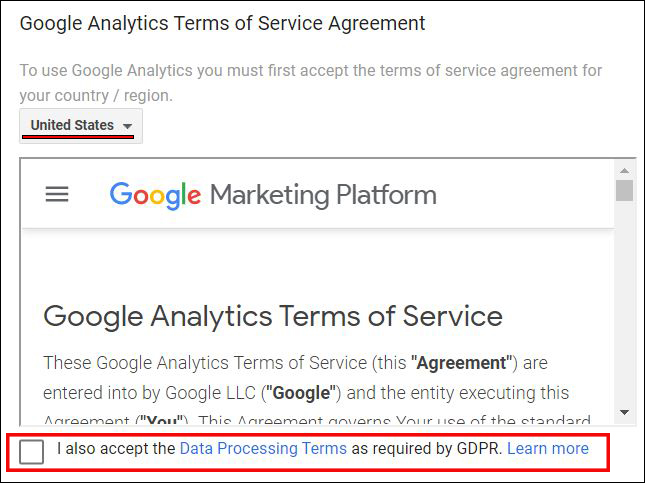Click the Google Analytics Terms of Service heading
Viewport: 645px width, 483px height.
tap(273, 316)
